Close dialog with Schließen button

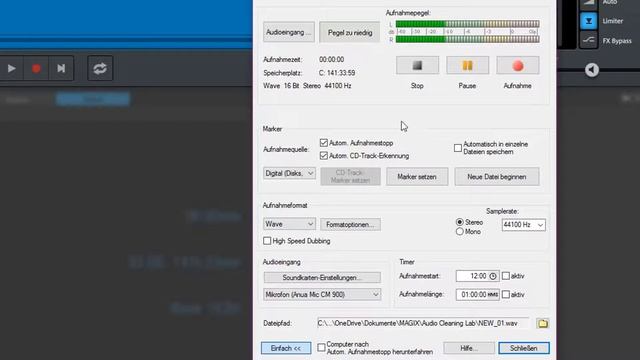pyautogui.click(x=524, y=348)
